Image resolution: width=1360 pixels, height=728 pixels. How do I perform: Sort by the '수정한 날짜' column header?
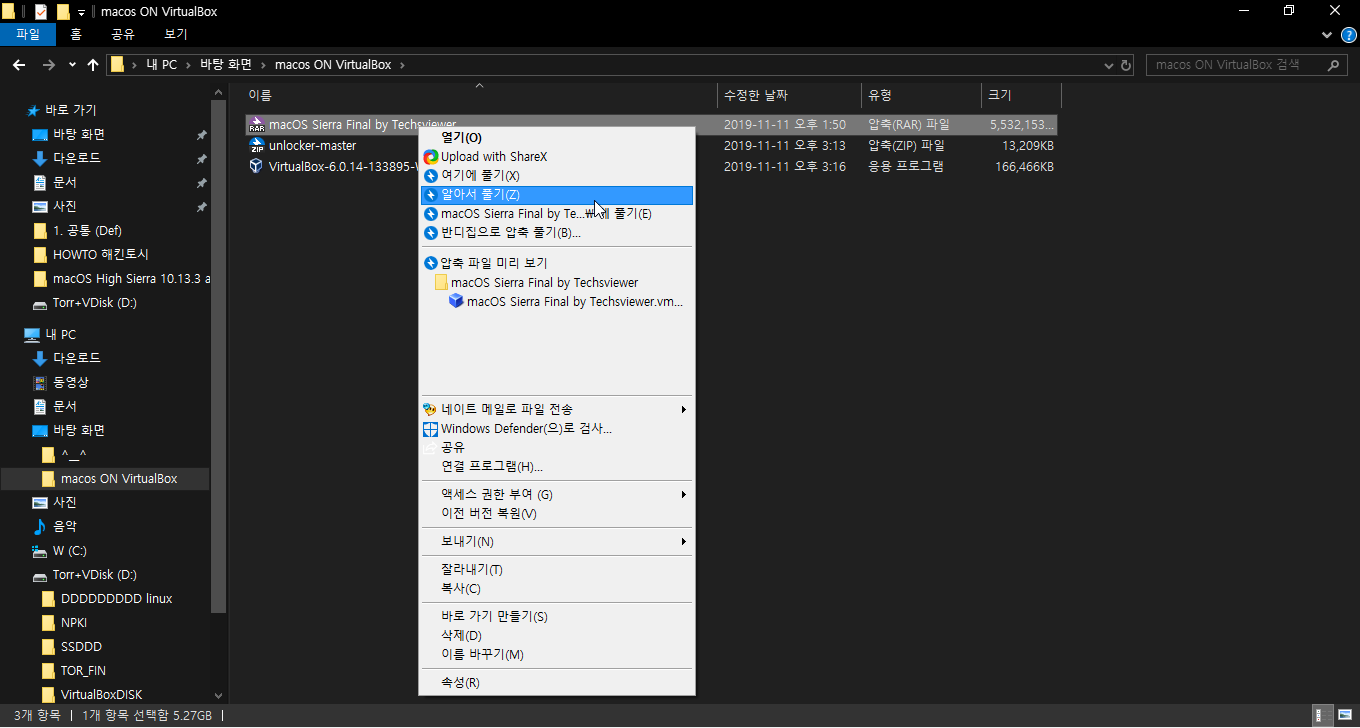point(789,95)
